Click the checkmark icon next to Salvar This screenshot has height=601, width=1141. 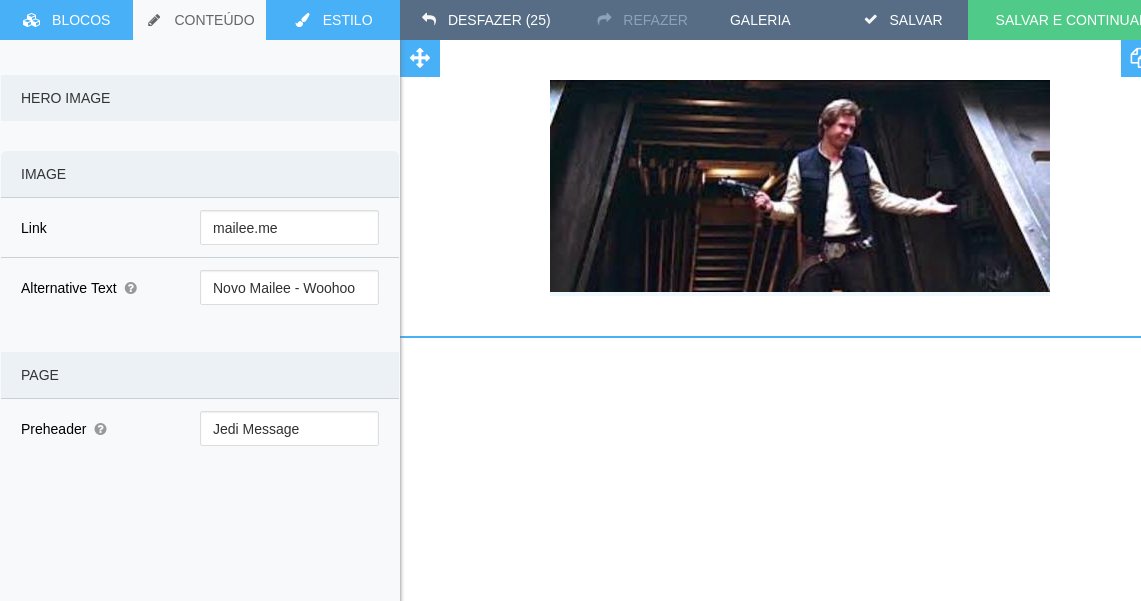870,20
